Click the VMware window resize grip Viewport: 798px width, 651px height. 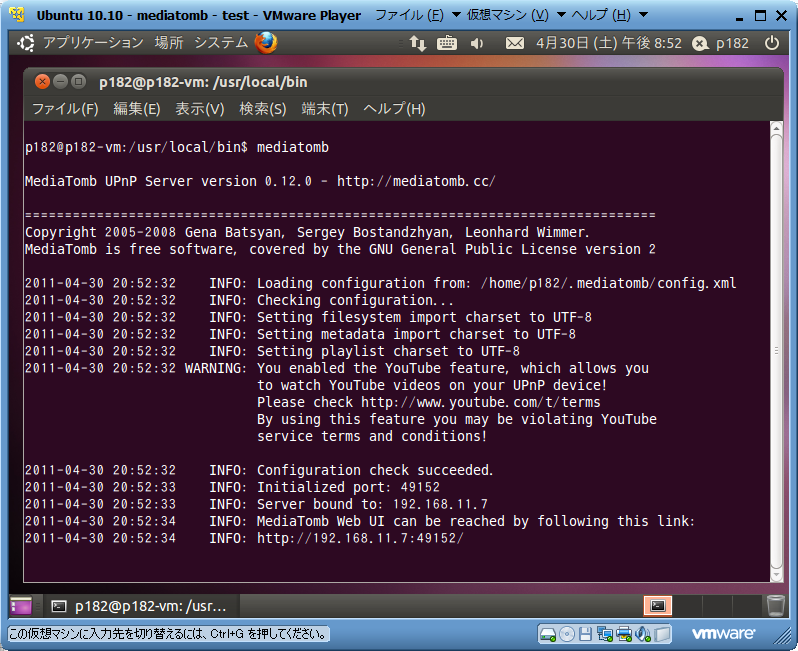783,636
